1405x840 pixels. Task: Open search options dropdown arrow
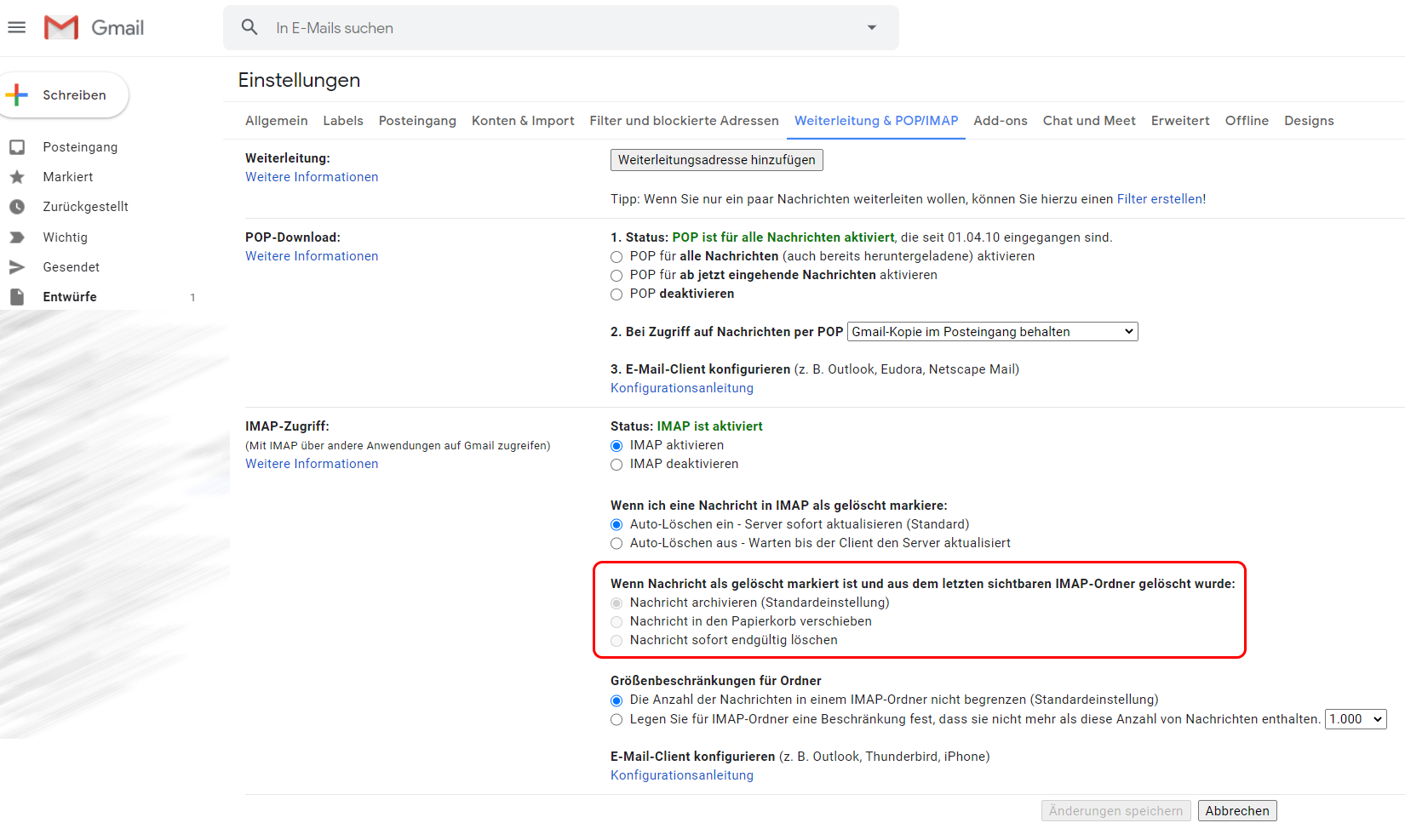(x=872, y=27)
